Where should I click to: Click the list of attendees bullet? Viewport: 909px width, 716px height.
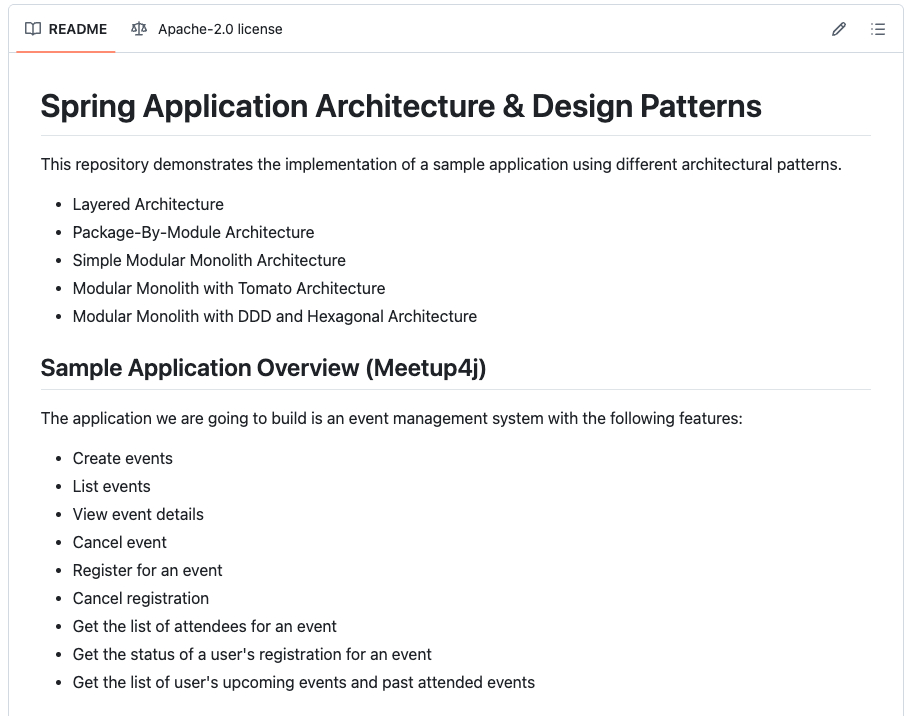(205, 626)
